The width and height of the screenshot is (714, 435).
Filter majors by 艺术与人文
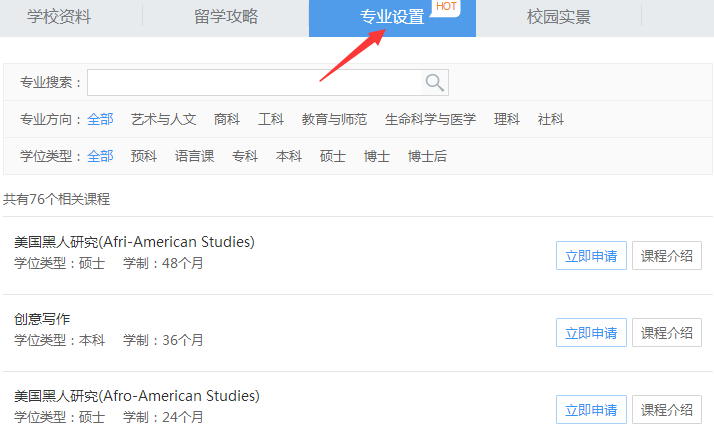tap(163, 119)
